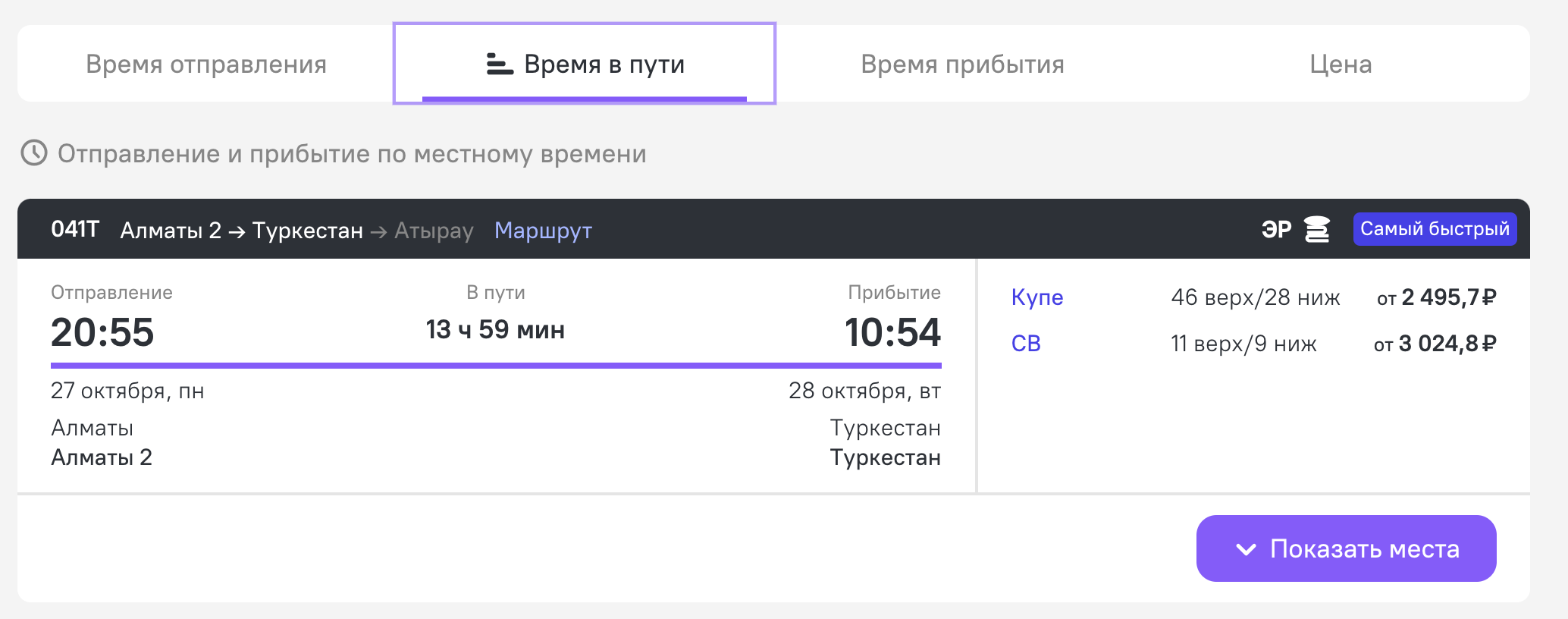The height and width of the screenshot is (619, 1568).
Task: Select the СВ carriage type
Action: coord(1026,344)
